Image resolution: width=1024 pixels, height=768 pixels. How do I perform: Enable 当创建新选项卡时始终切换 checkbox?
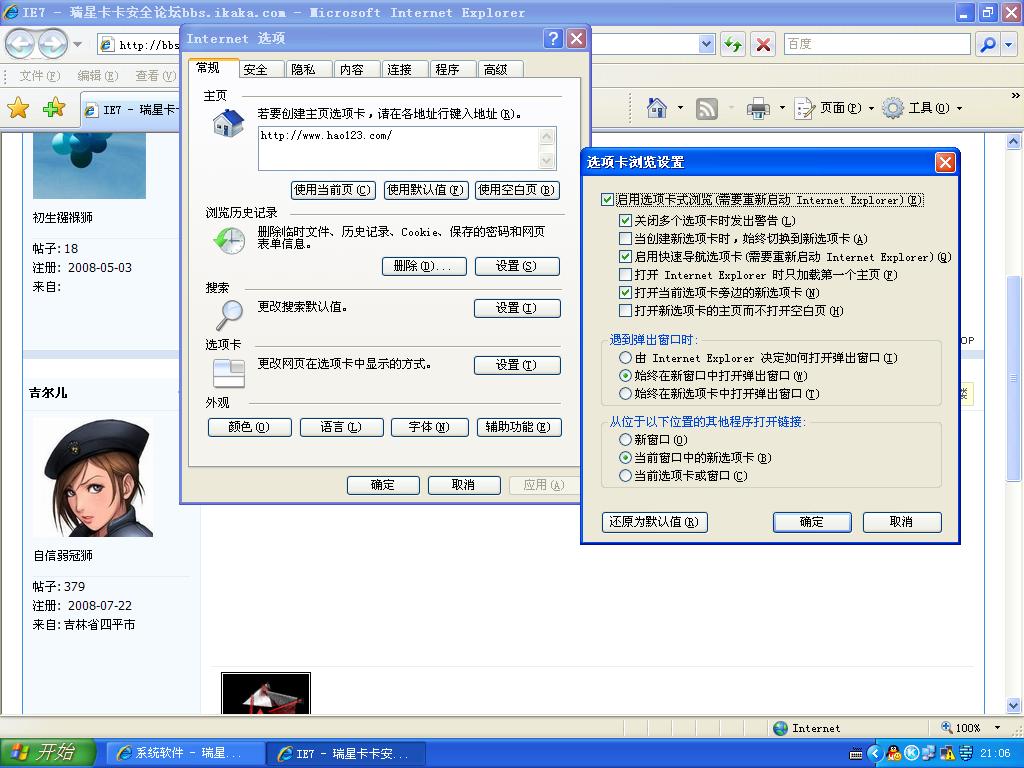tap(625, 238)
